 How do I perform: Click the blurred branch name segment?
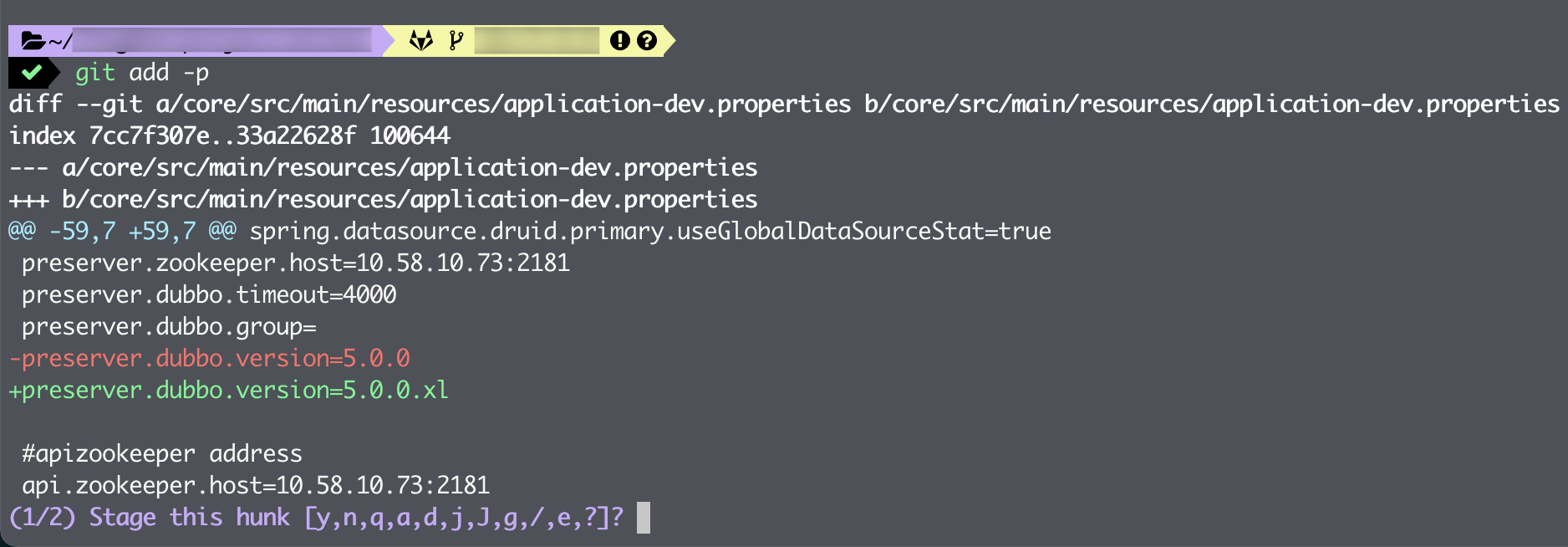tap(536, 40)
